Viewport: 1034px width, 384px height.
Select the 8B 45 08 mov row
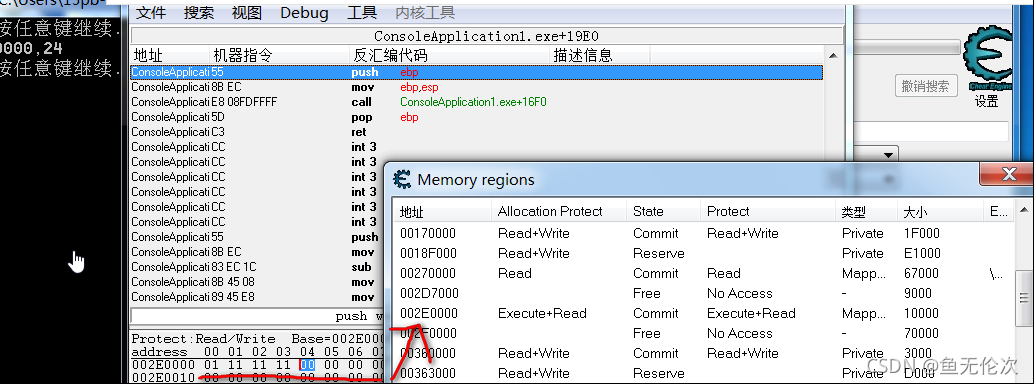click(257, 282)
